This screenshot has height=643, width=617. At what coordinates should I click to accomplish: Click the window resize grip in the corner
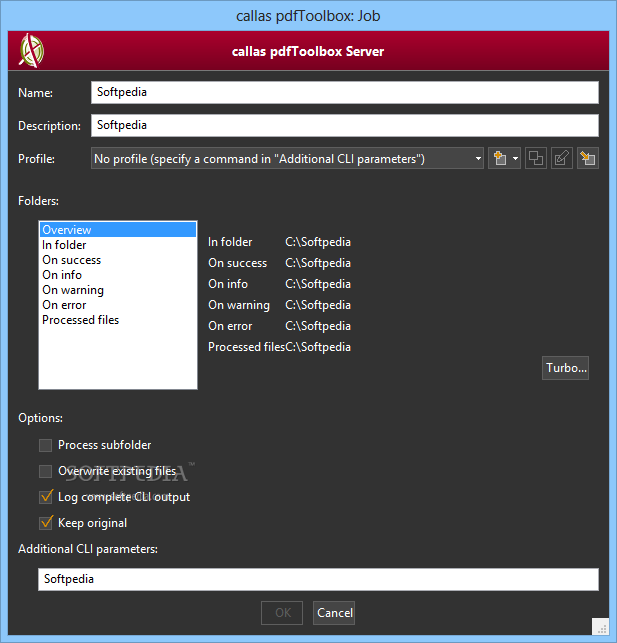point(601,627)
